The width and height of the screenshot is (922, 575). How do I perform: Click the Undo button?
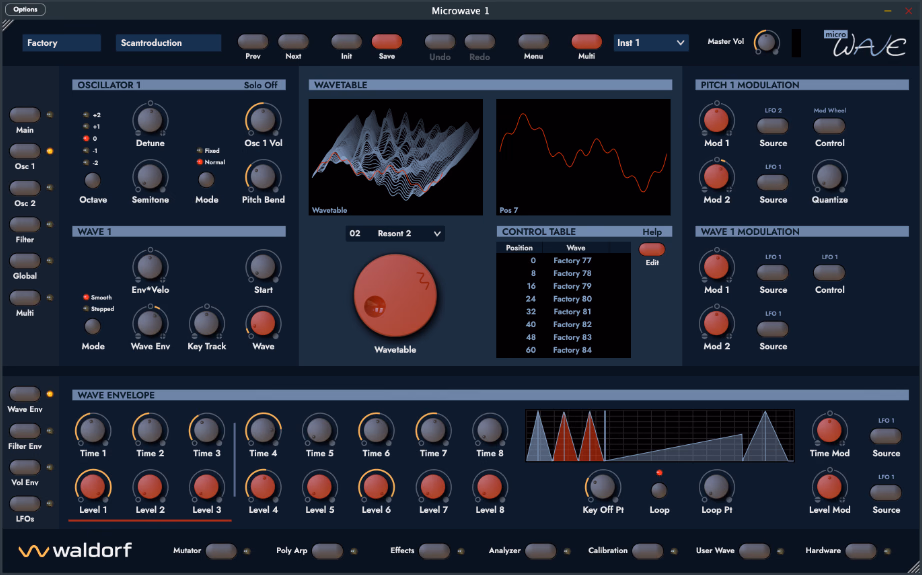coord(440,42)
